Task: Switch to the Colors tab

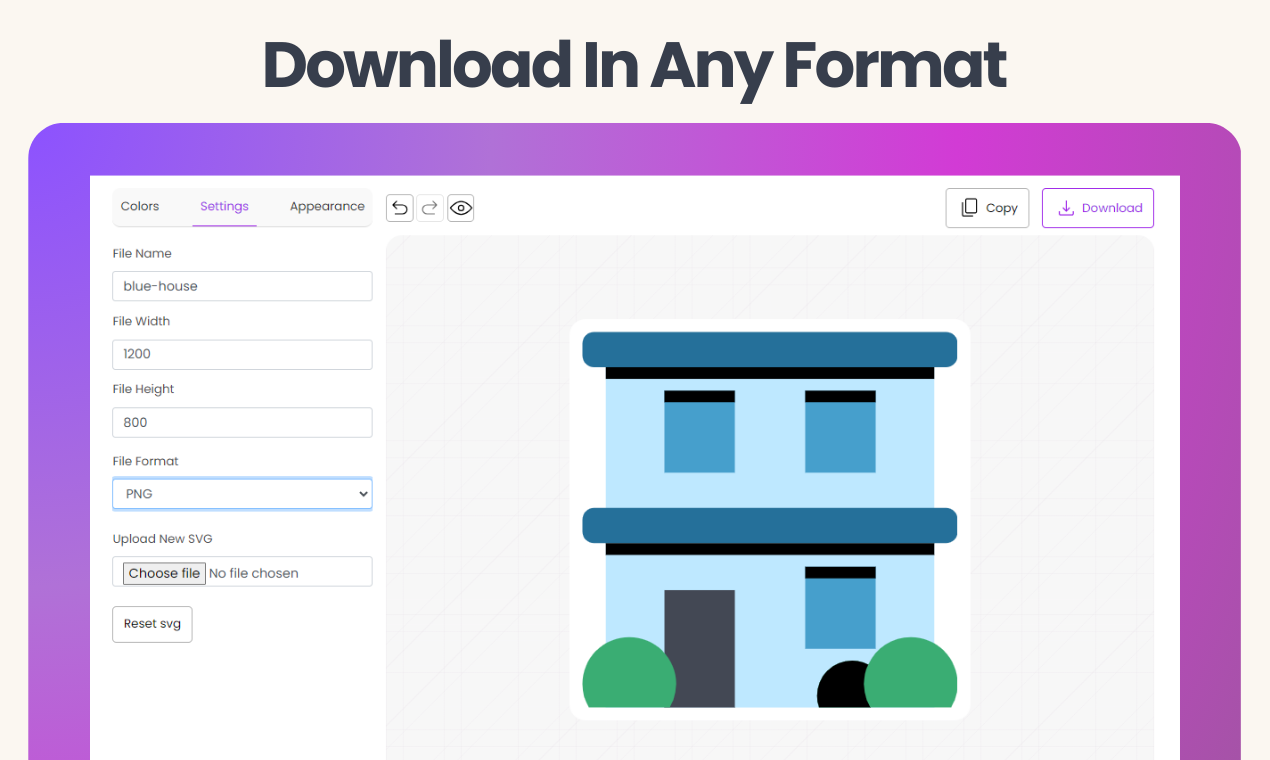Action: [140, 206]
